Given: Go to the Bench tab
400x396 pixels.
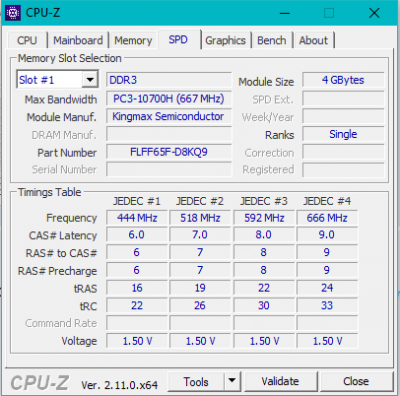Looking at the screenshot, I should (272, 40).
